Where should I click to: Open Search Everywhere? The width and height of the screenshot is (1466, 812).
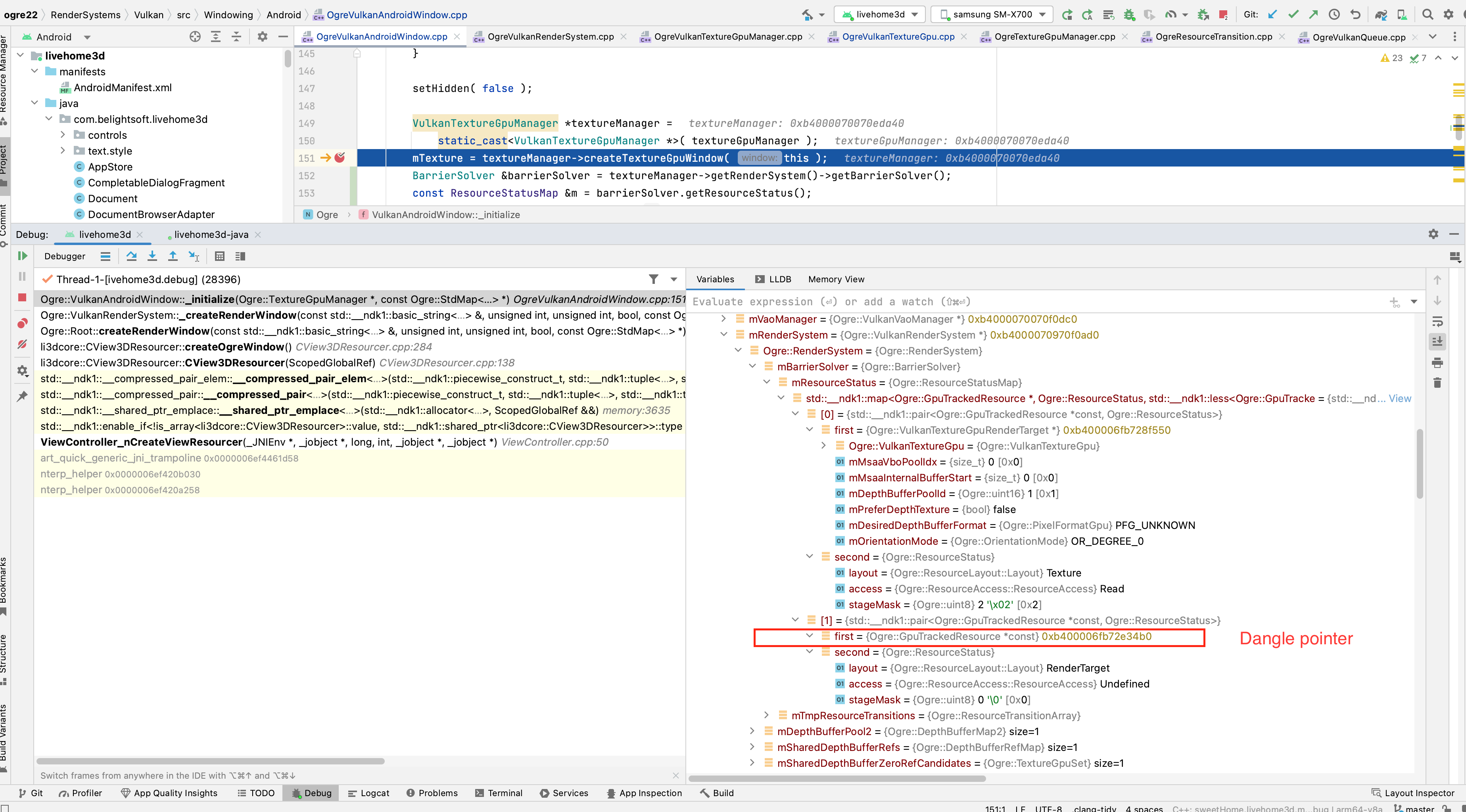point(1428,14)
